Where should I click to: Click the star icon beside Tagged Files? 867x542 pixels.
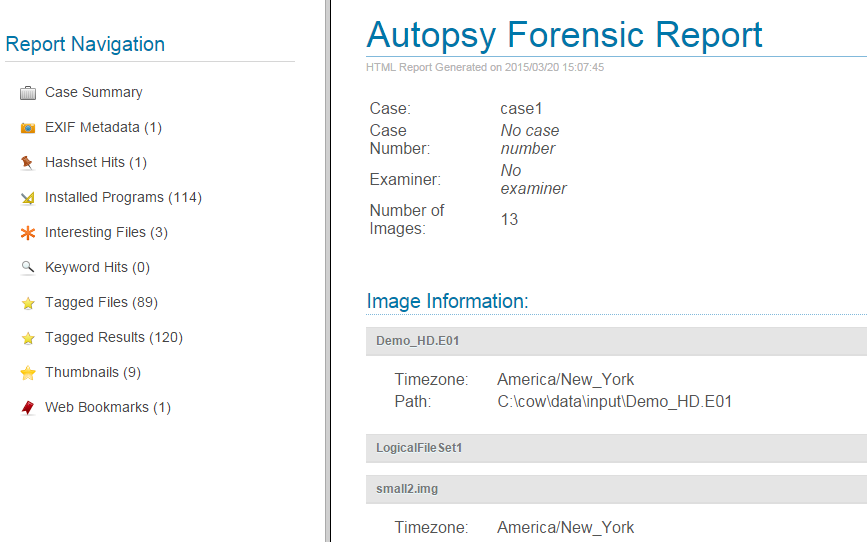pos(28,303)
